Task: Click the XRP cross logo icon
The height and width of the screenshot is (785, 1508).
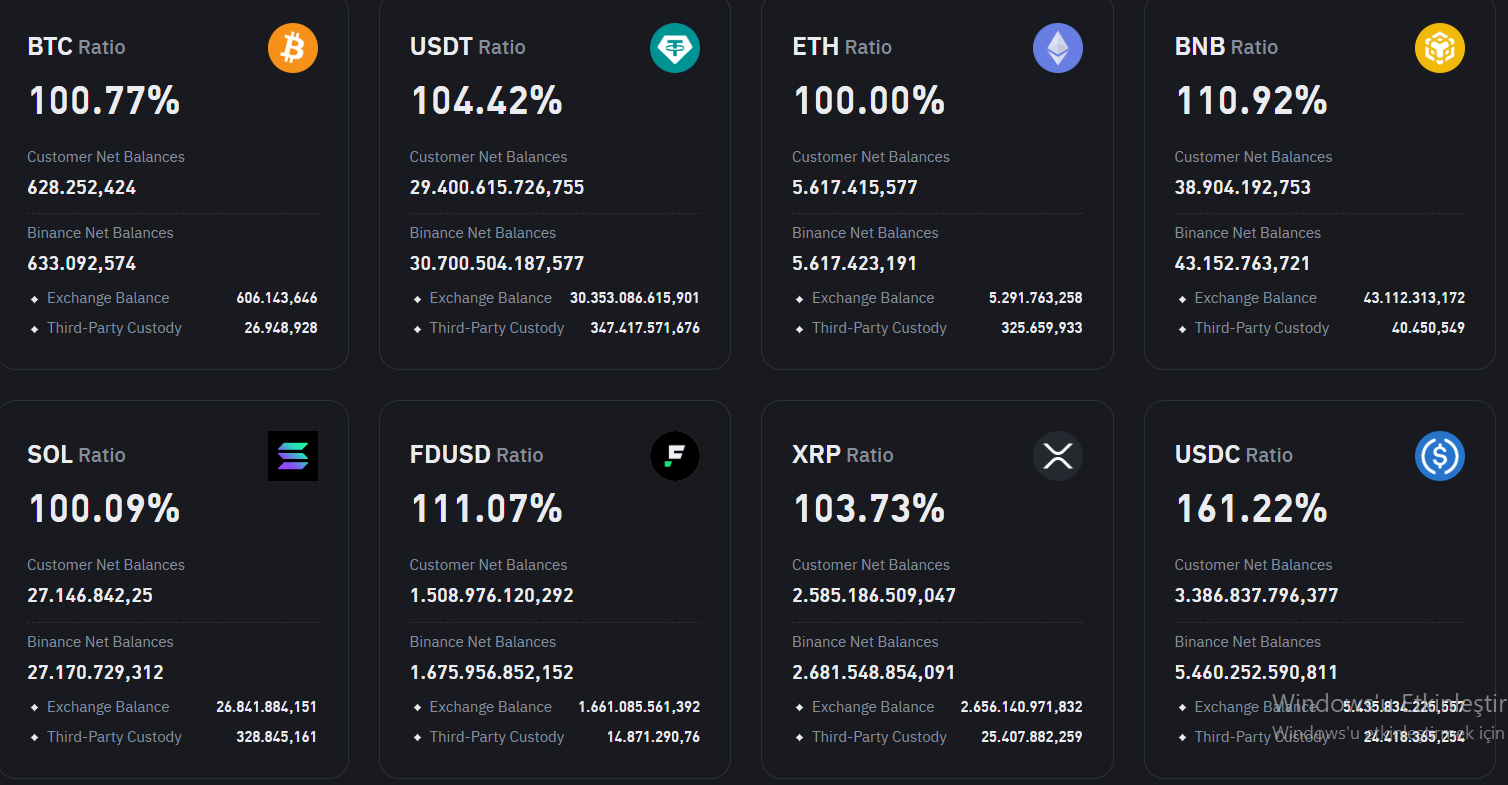Action: pyautogui.click(x=1057, y=456)
